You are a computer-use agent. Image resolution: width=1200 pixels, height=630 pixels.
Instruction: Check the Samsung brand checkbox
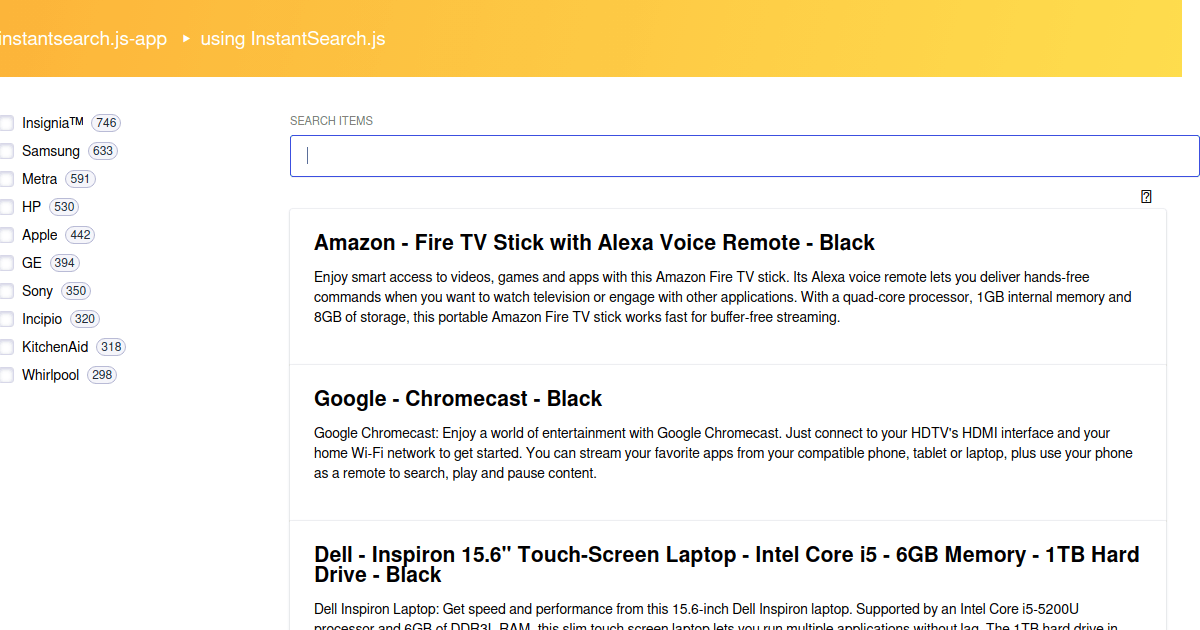click(6, 150)
